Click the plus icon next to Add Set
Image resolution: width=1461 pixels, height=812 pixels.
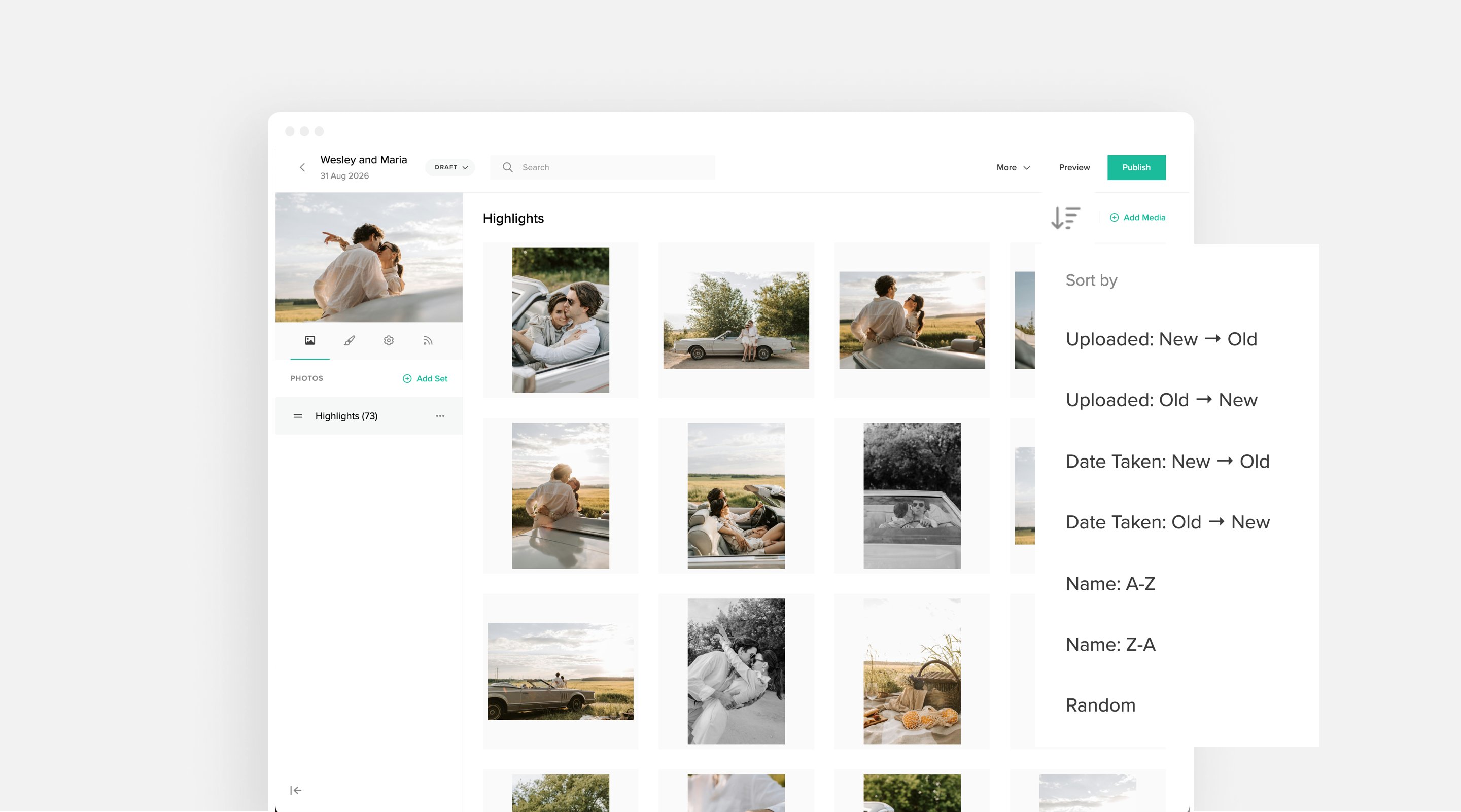(407, 378)
